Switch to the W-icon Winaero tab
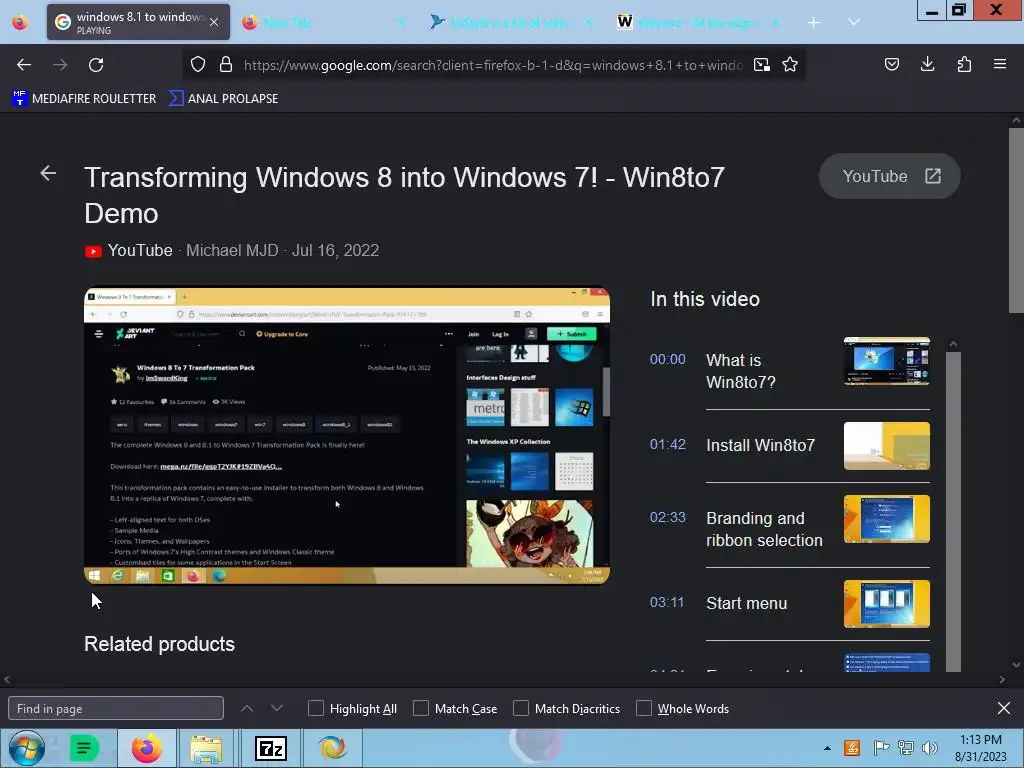The height and width of the screenshot is (768, 1024). click(699, 23)
